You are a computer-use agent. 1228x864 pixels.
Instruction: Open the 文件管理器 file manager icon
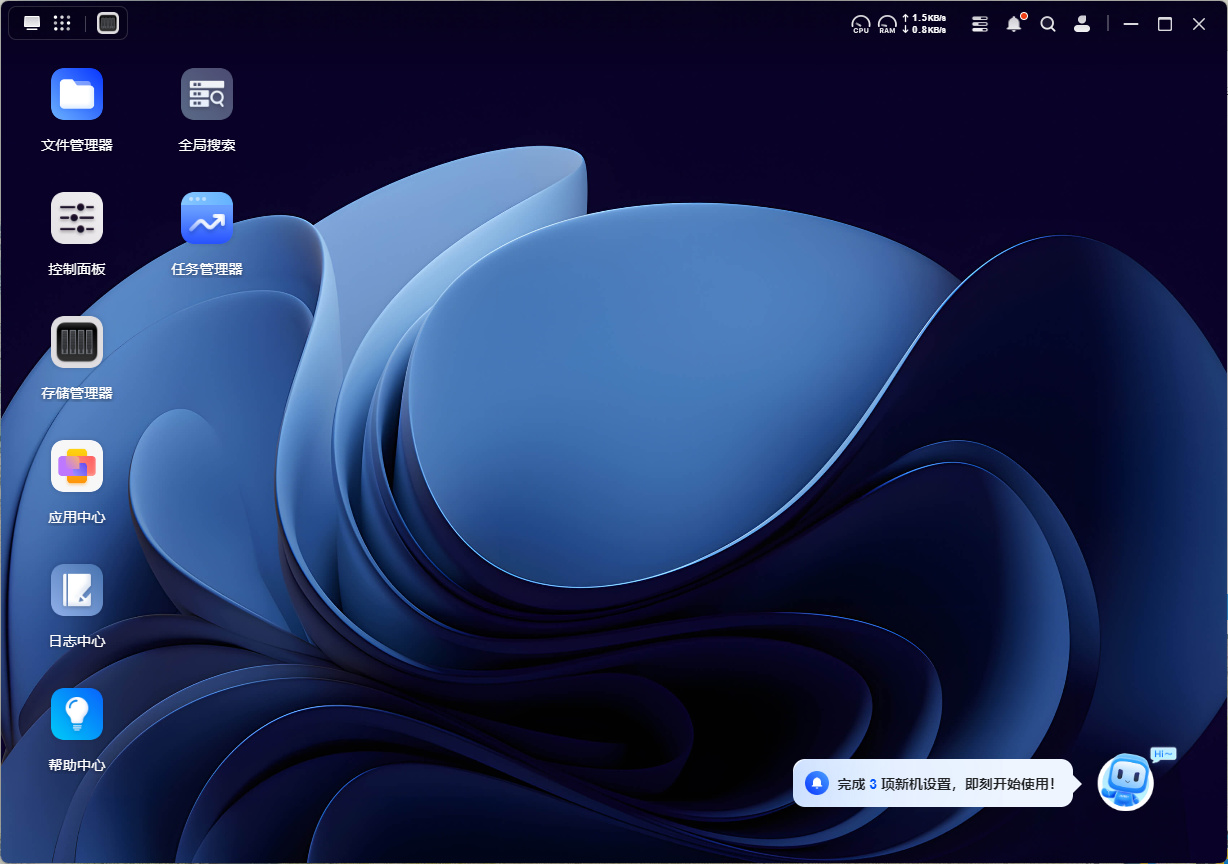tap(77, 94)
